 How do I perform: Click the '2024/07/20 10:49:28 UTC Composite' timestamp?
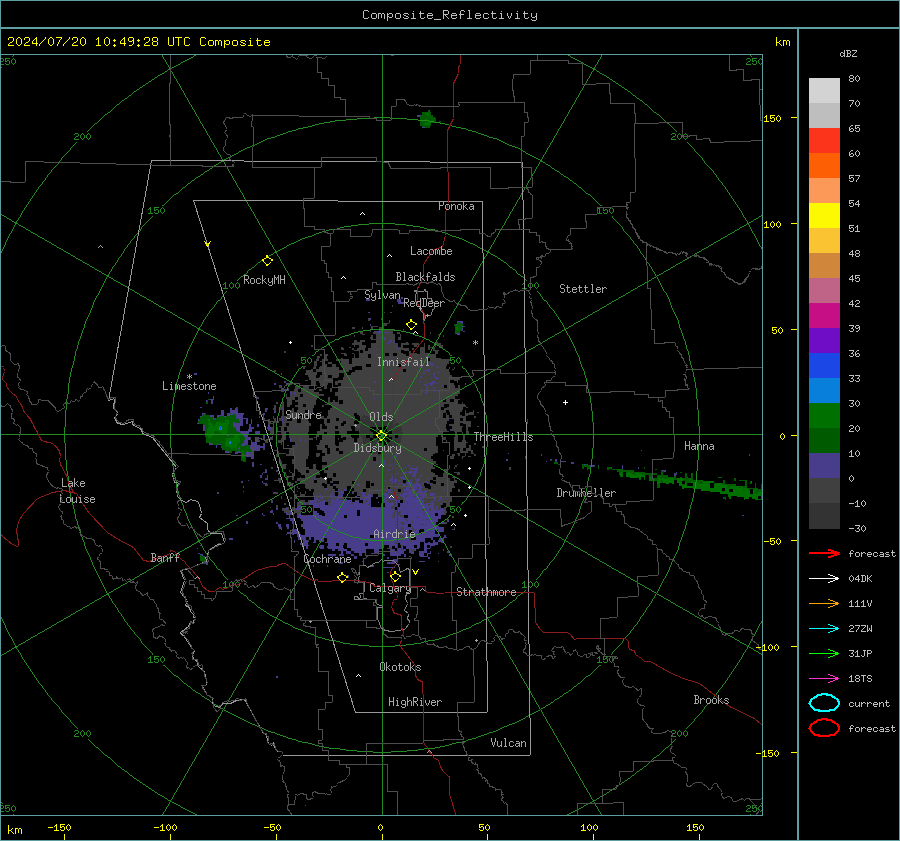[138, 42]
